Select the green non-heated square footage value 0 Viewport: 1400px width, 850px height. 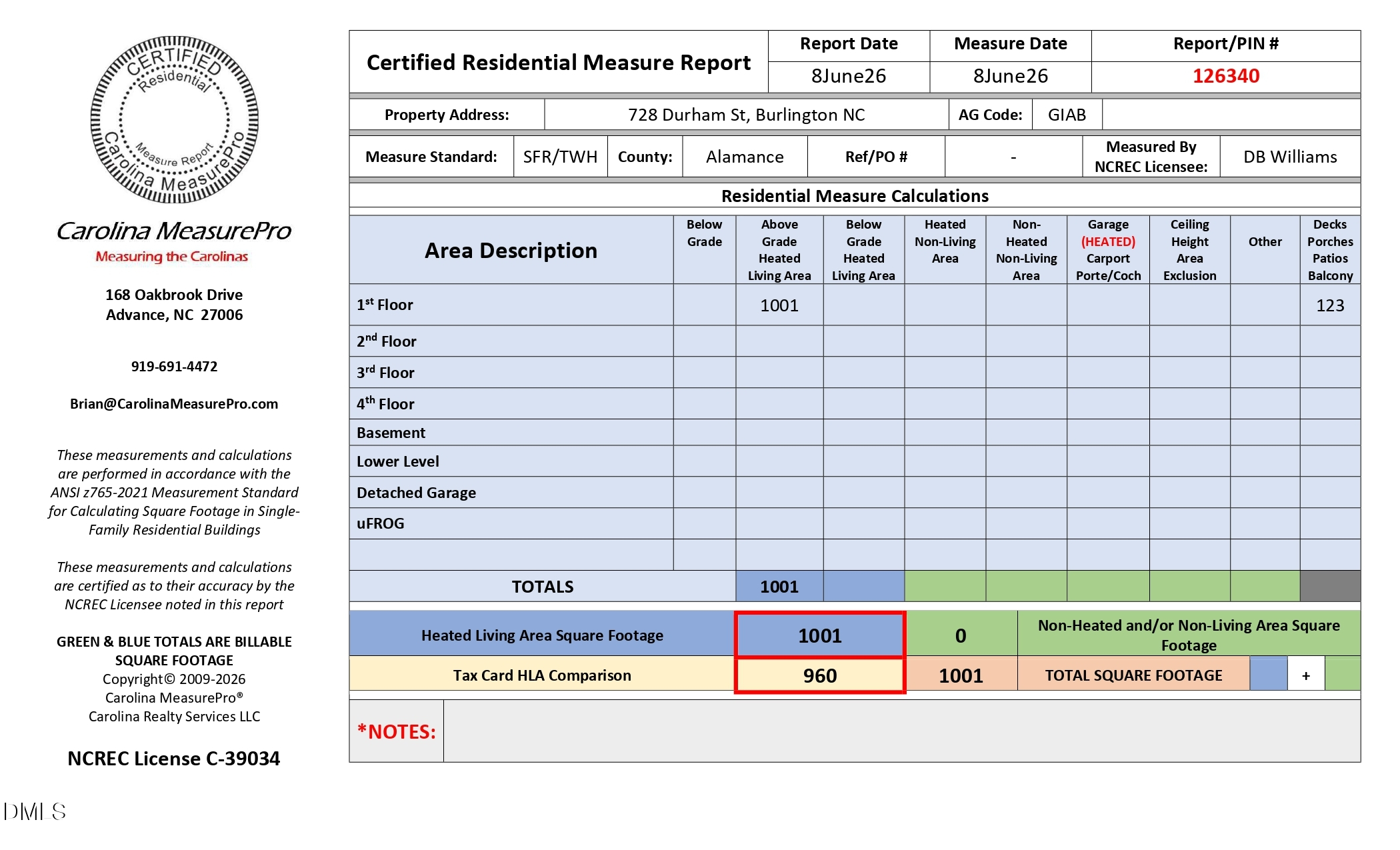[961, 635]
